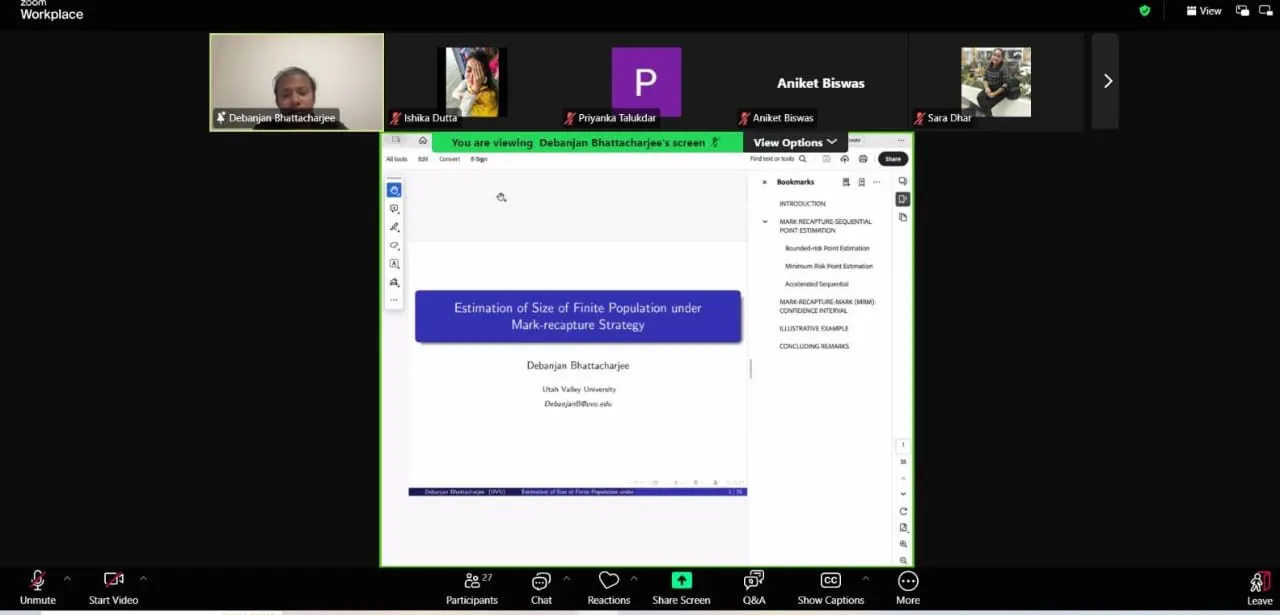1280x615 pixels.
Task: Select Aniket Biswas participant tile
Action: click(821, 82)
